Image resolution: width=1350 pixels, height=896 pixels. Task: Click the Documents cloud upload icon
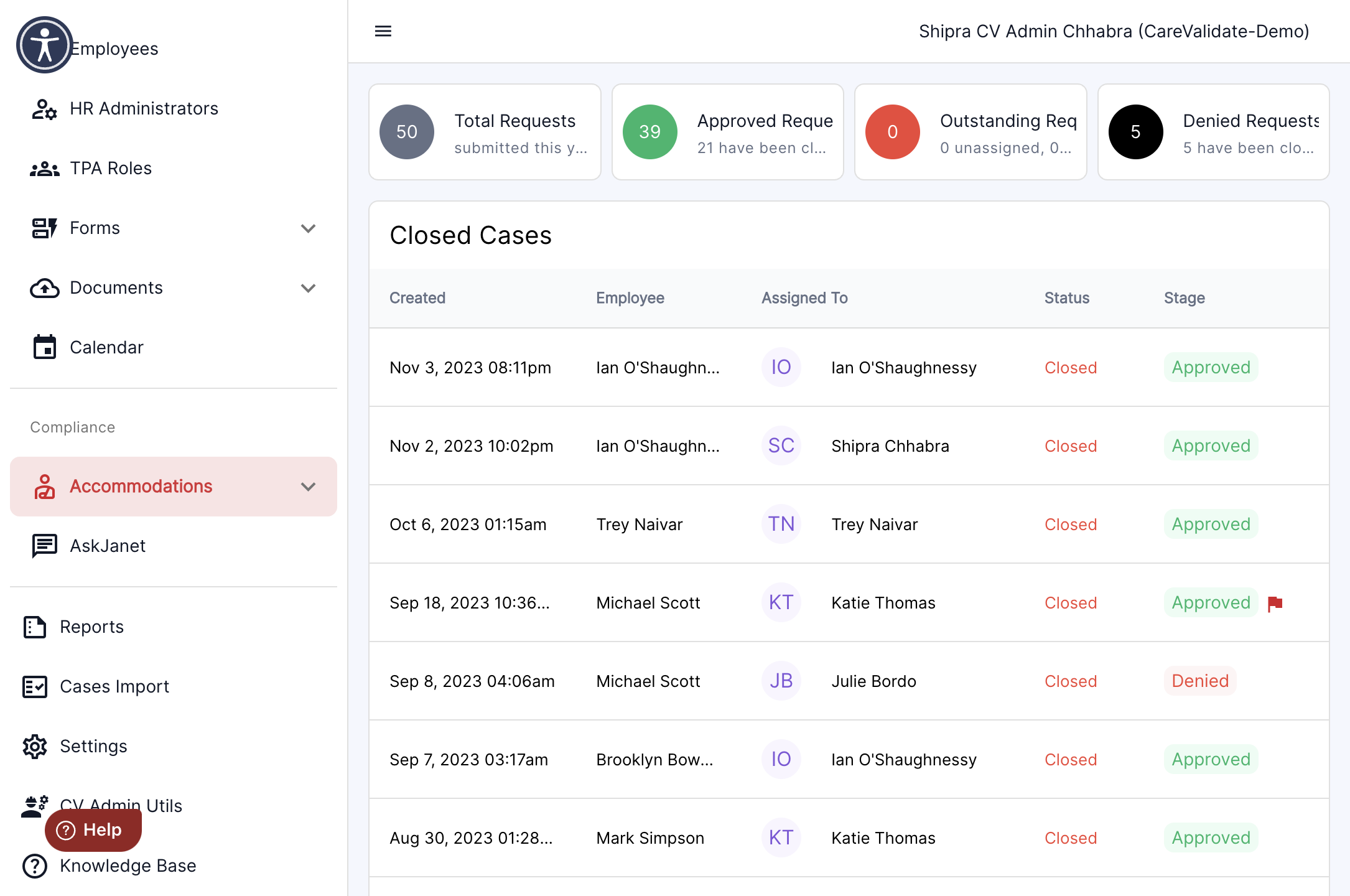tap(44, 288)
